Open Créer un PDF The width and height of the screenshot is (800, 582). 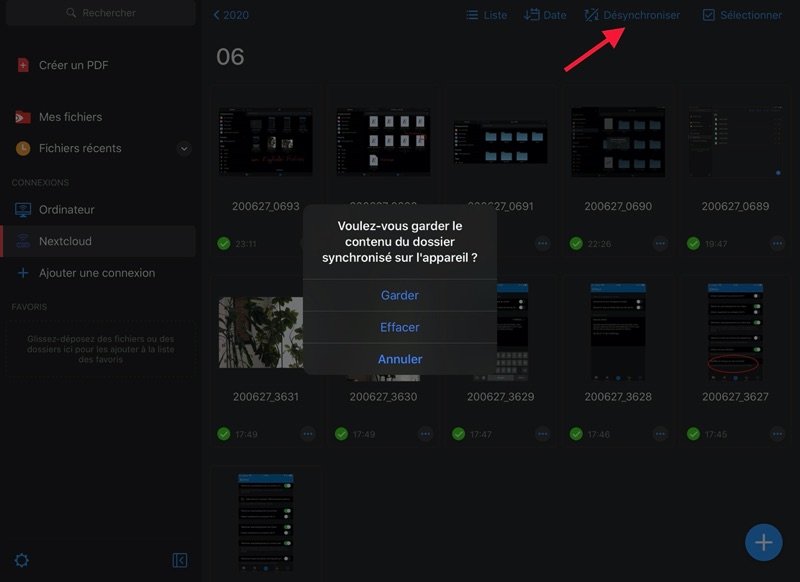tap(73, 65)
